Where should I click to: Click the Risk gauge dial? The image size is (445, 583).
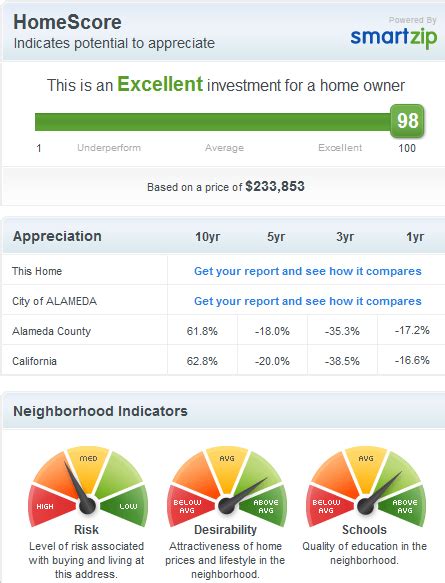(88, 487)
